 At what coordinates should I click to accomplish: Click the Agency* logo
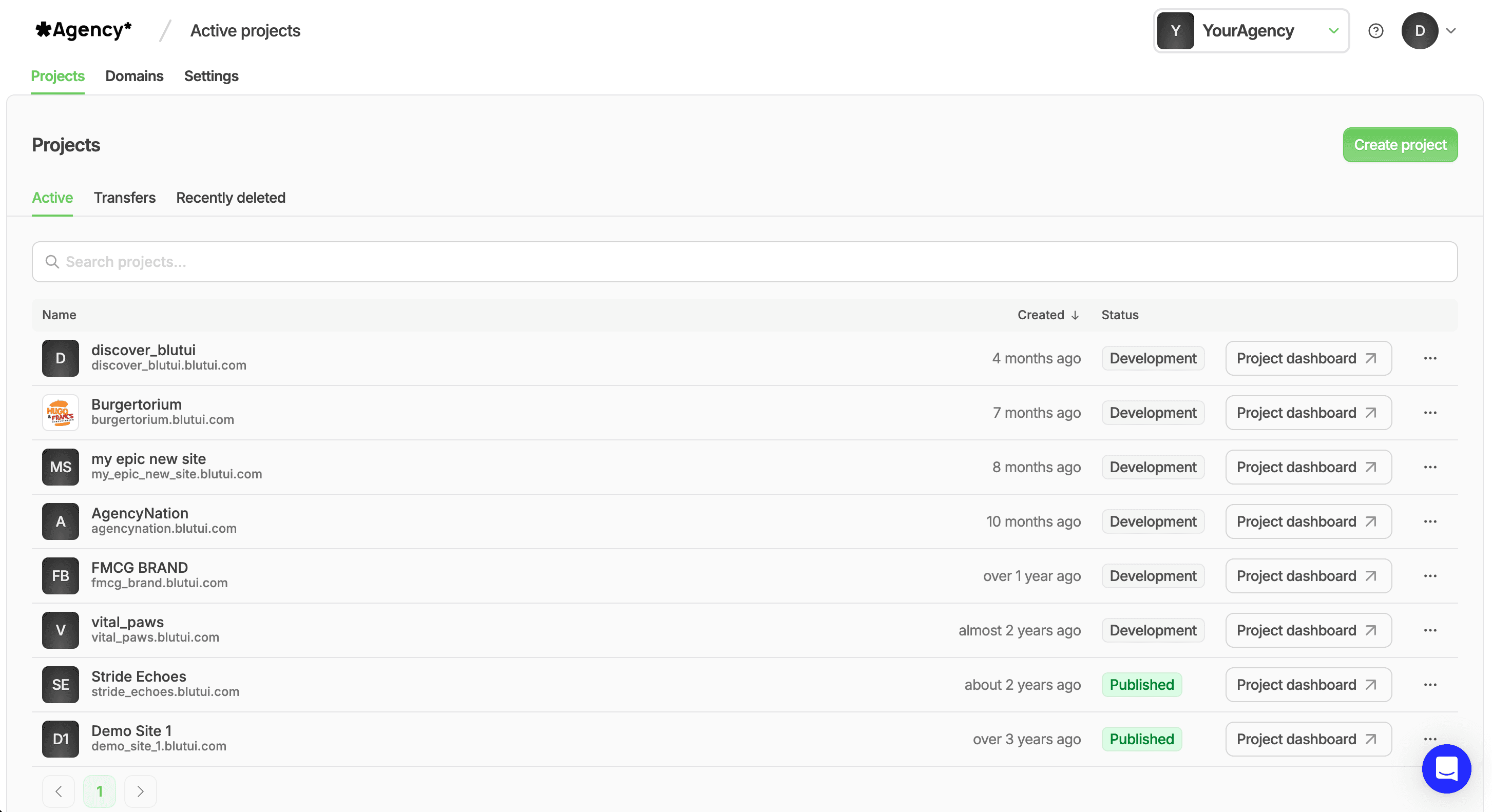point(83,30)
